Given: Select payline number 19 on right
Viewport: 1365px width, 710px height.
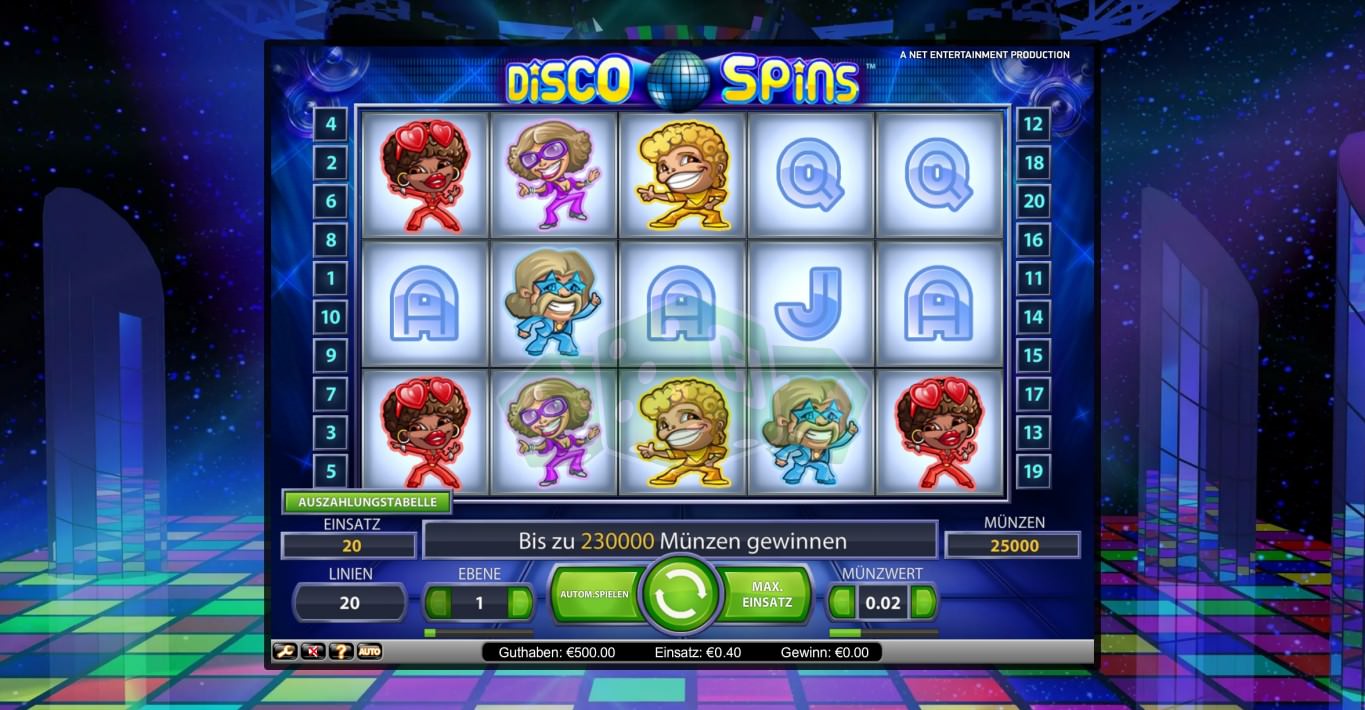Looking at the screenshot, I should [1033, 470].
